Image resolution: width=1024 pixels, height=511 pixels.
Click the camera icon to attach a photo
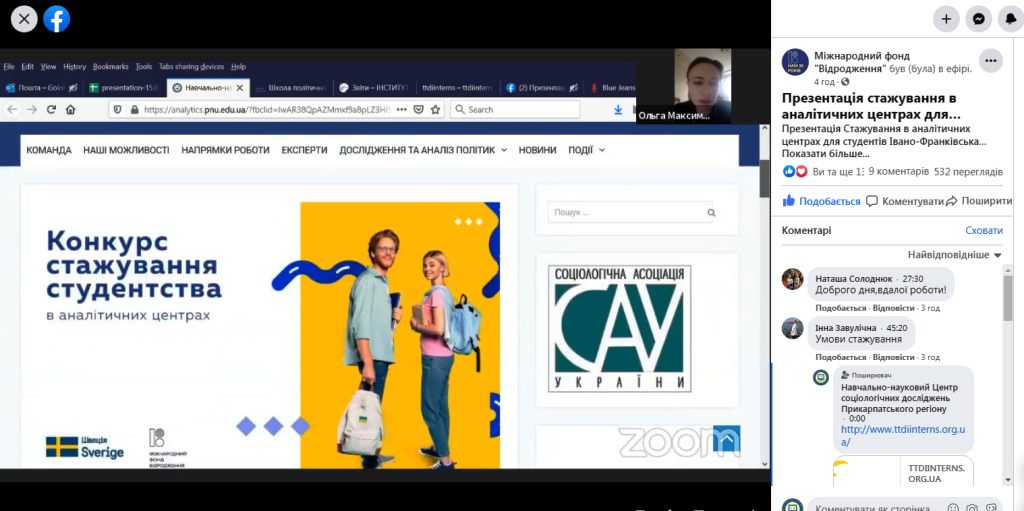(970, 507)
